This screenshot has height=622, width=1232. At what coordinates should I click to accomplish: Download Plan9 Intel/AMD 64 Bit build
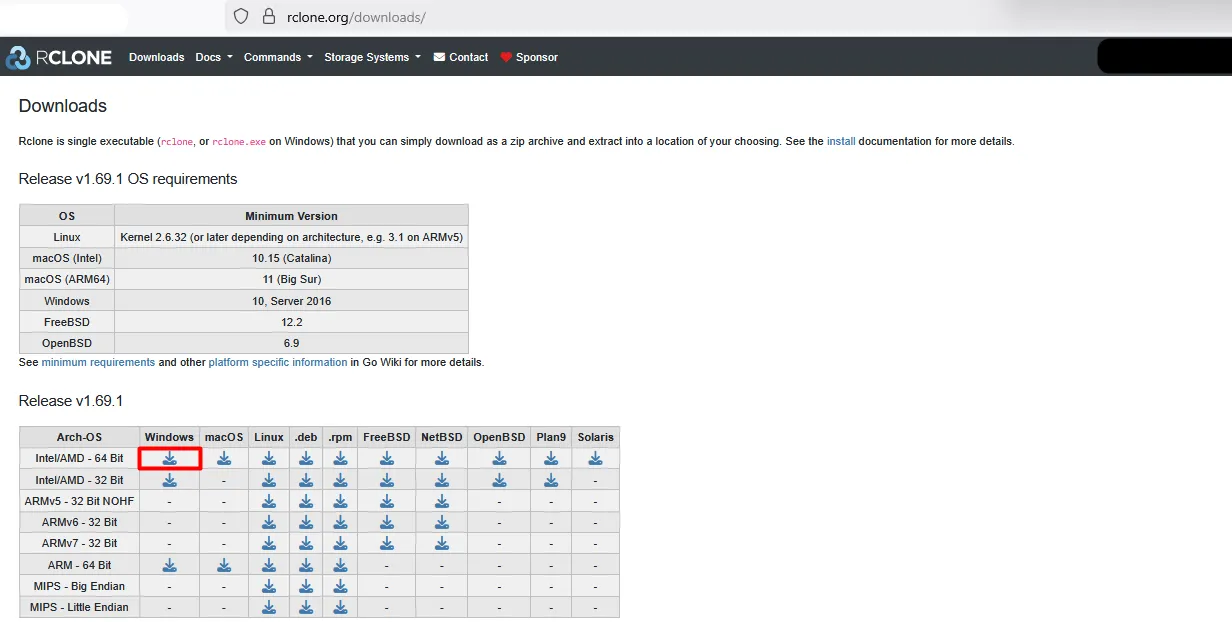551,458
